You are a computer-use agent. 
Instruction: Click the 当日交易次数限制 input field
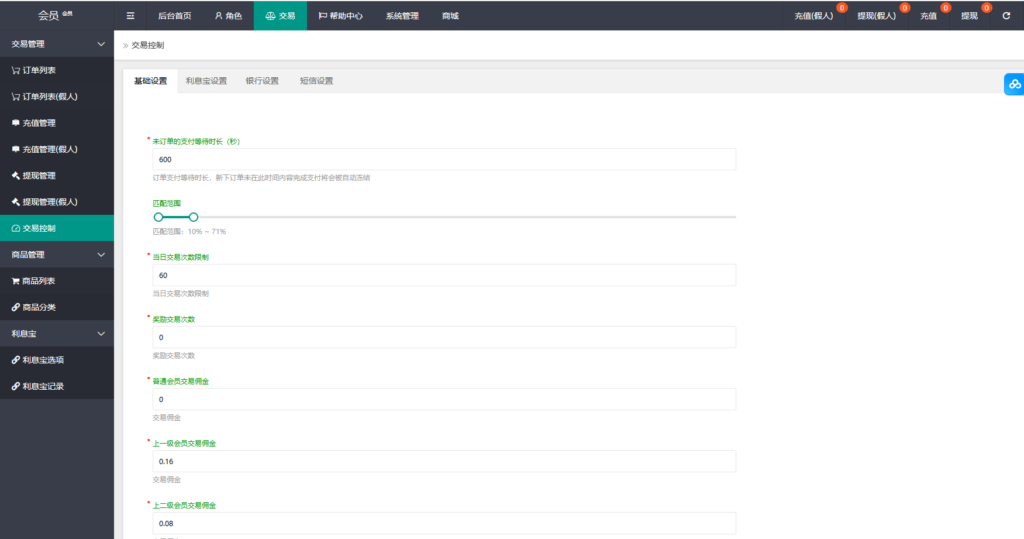(444, 275)
